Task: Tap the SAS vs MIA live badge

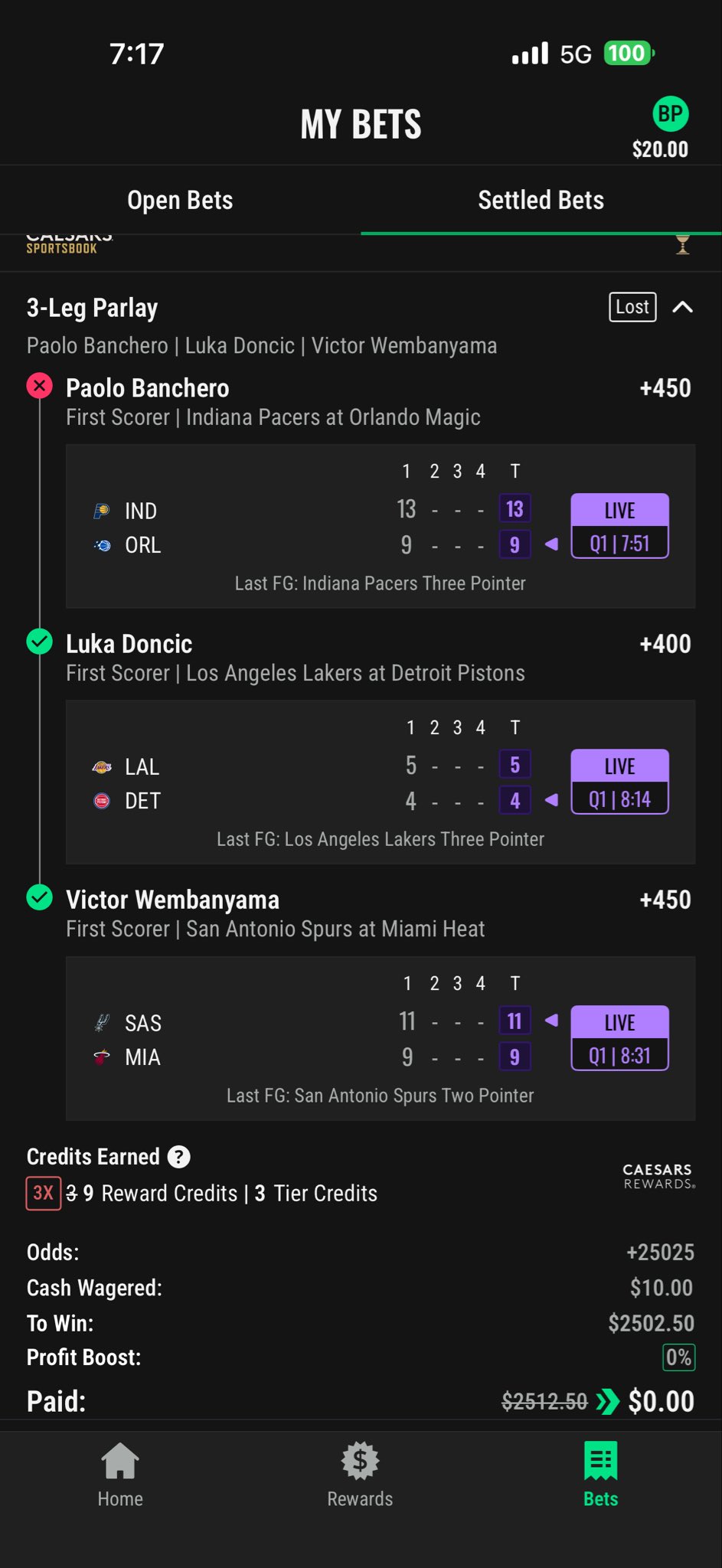Action: click(x=619, y=1038)
